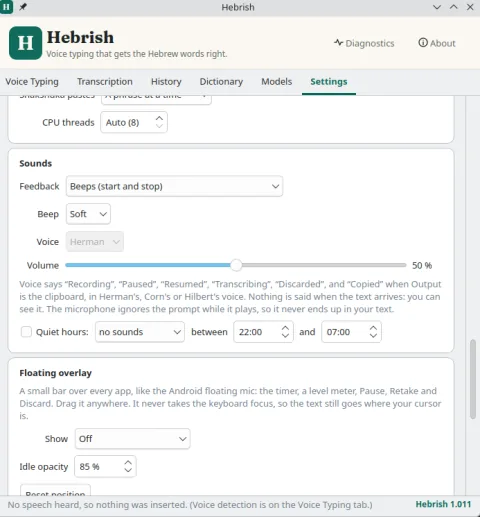Decrease the Idle opacity value
The width and height of the screenshot is (480, 517).
[x=128, y=470]
